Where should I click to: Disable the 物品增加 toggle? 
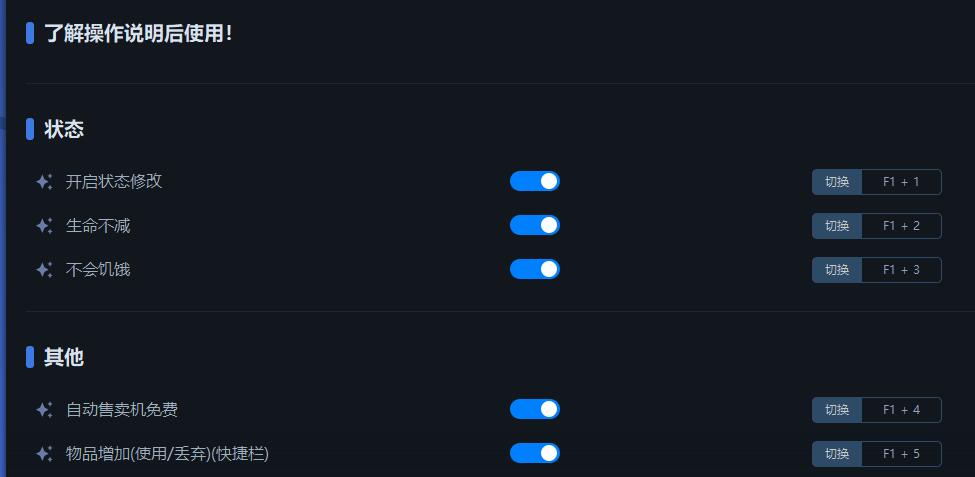click(x=535, y=453)
